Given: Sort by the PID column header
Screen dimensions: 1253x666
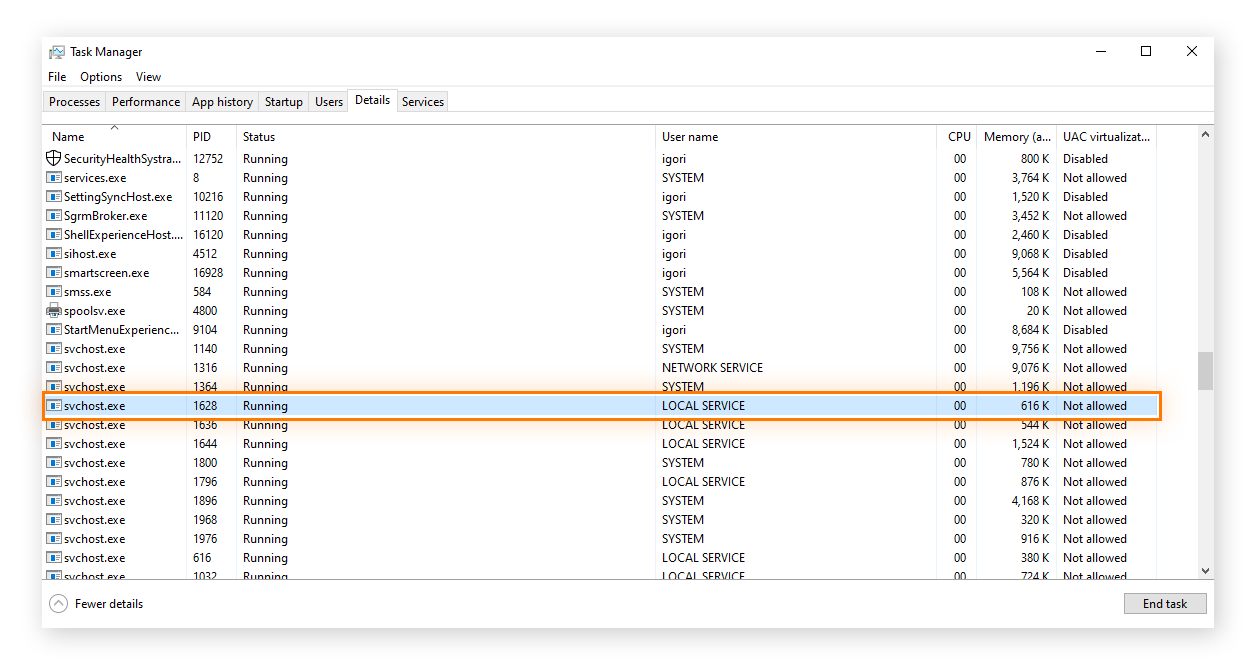Looking at the screenshot, I should click(x=211, y=137).
